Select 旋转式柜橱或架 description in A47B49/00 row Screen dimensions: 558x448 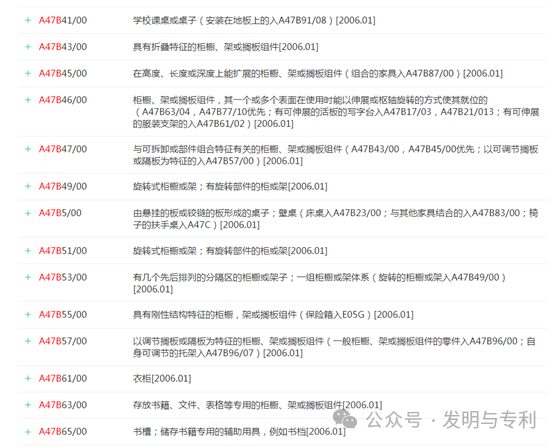pyautogui.click(x=230, y=186)
